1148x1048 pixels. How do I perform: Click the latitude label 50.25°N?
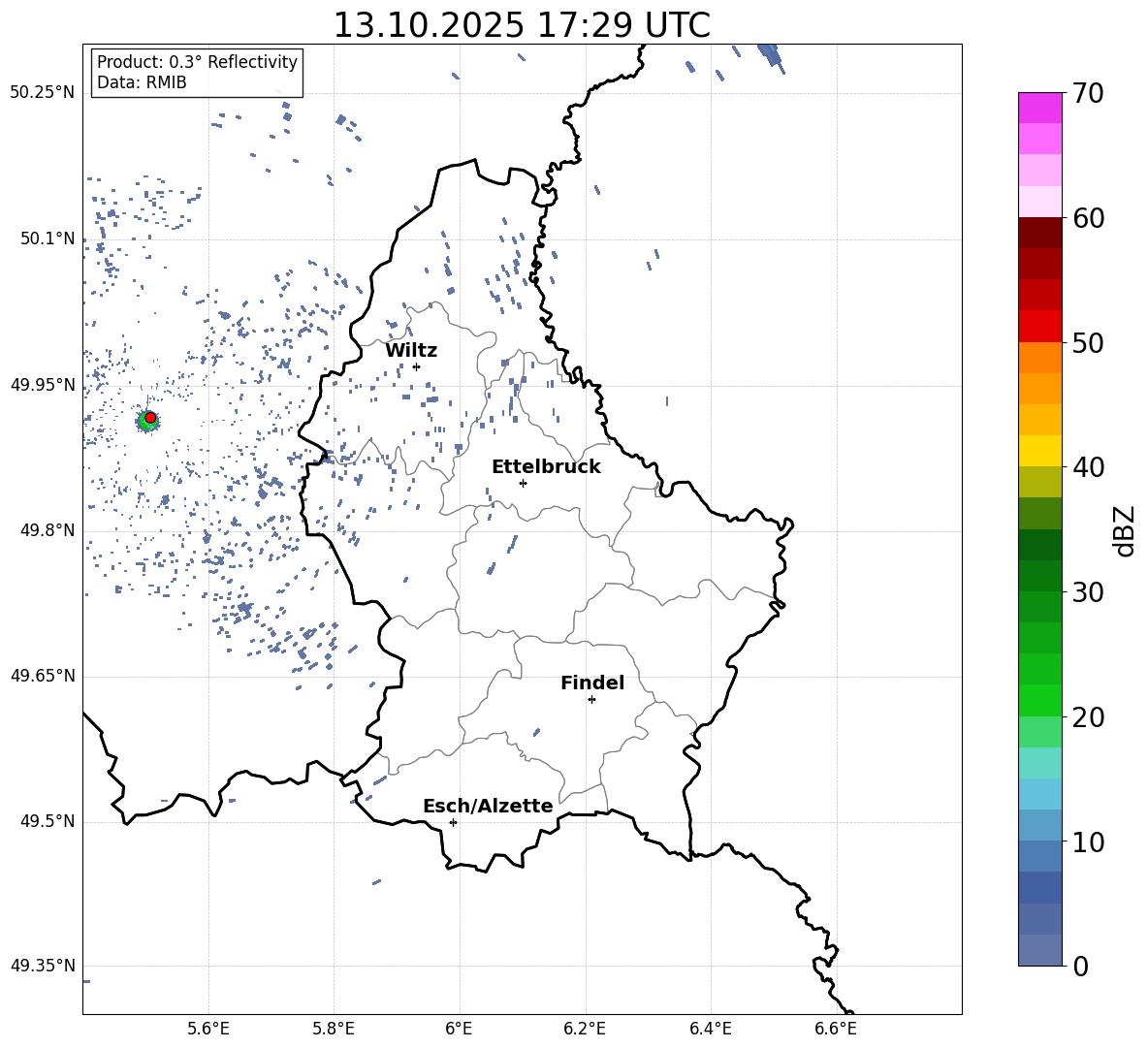(x=43, y=93)
